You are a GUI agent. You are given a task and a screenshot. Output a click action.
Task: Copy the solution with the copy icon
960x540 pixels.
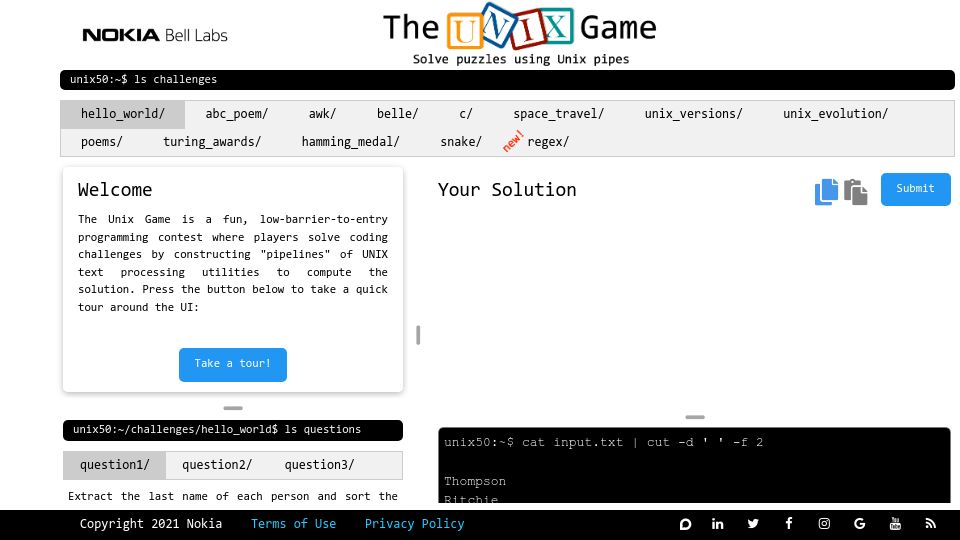pyautogui.click(x=826, y=192)
